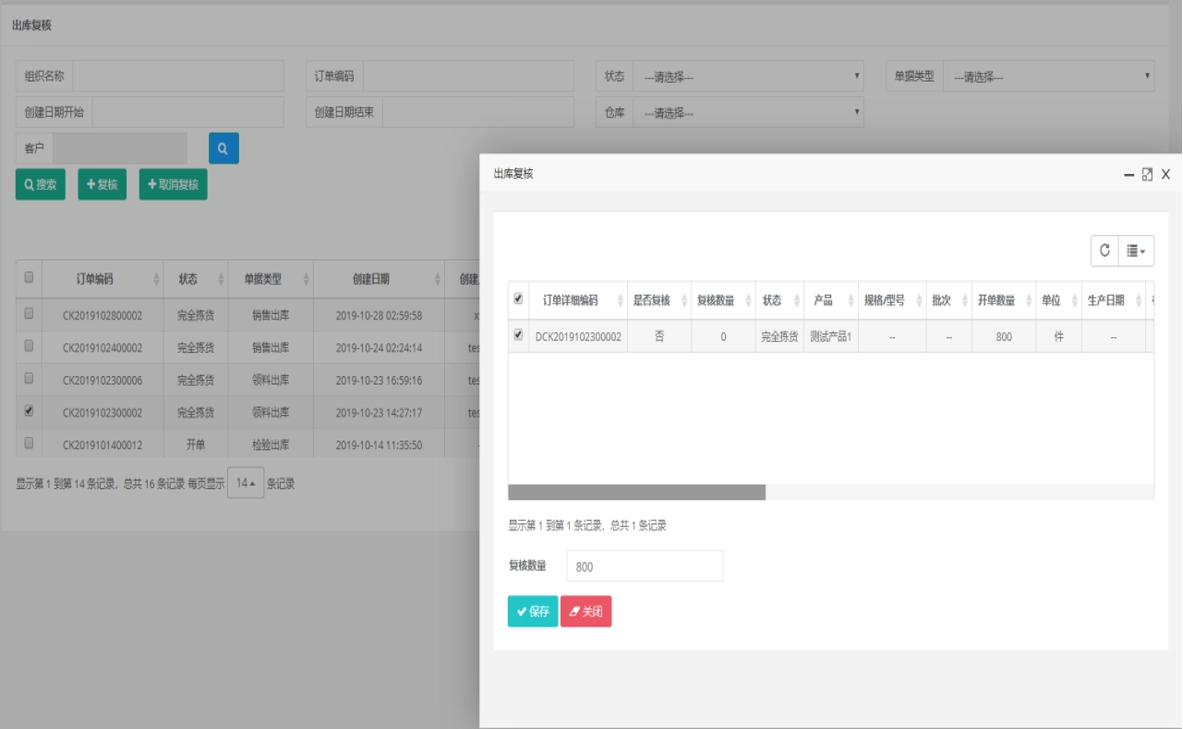This screenshot has height=729, width=1183.
Task: Sort dialog table by 生产日期 column
Action: pos(1114,300)
